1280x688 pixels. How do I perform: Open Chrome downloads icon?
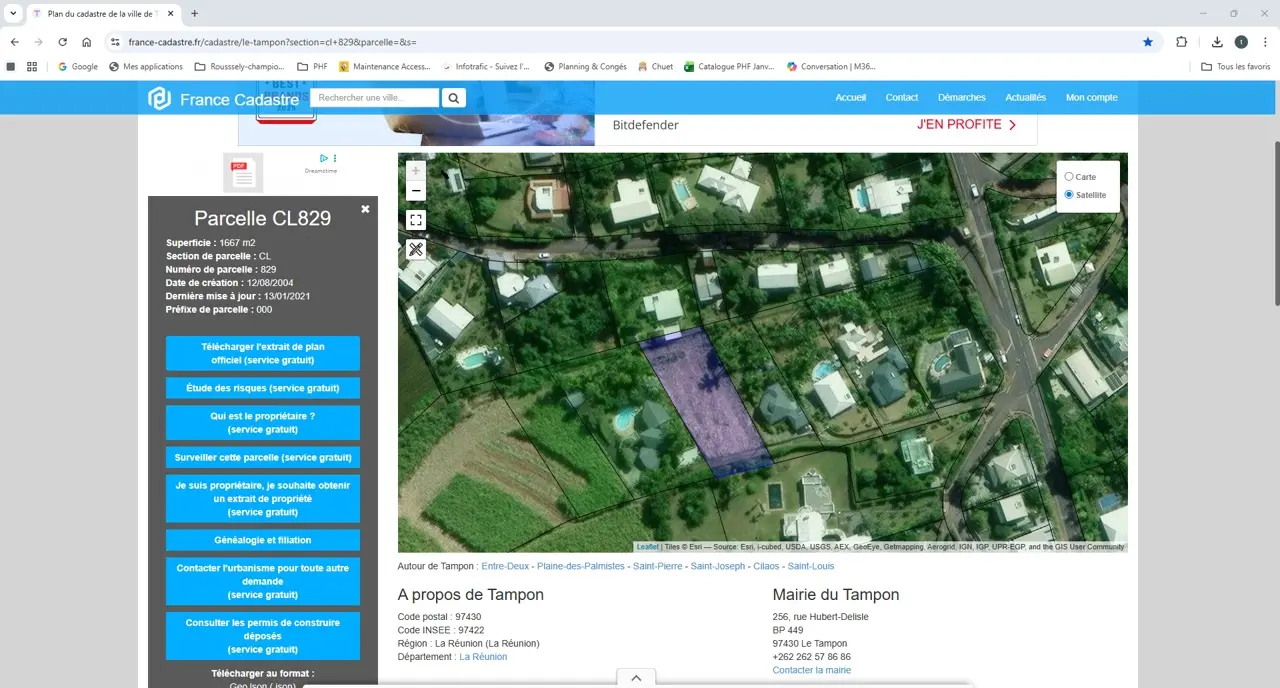[1217, 42]
